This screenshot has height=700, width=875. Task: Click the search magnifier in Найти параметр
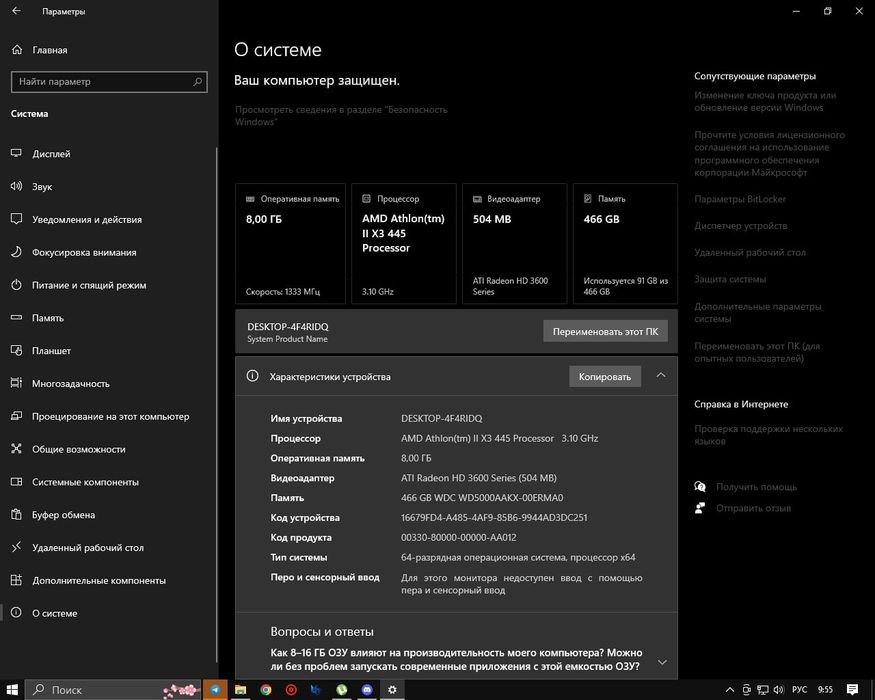point(197,81)
